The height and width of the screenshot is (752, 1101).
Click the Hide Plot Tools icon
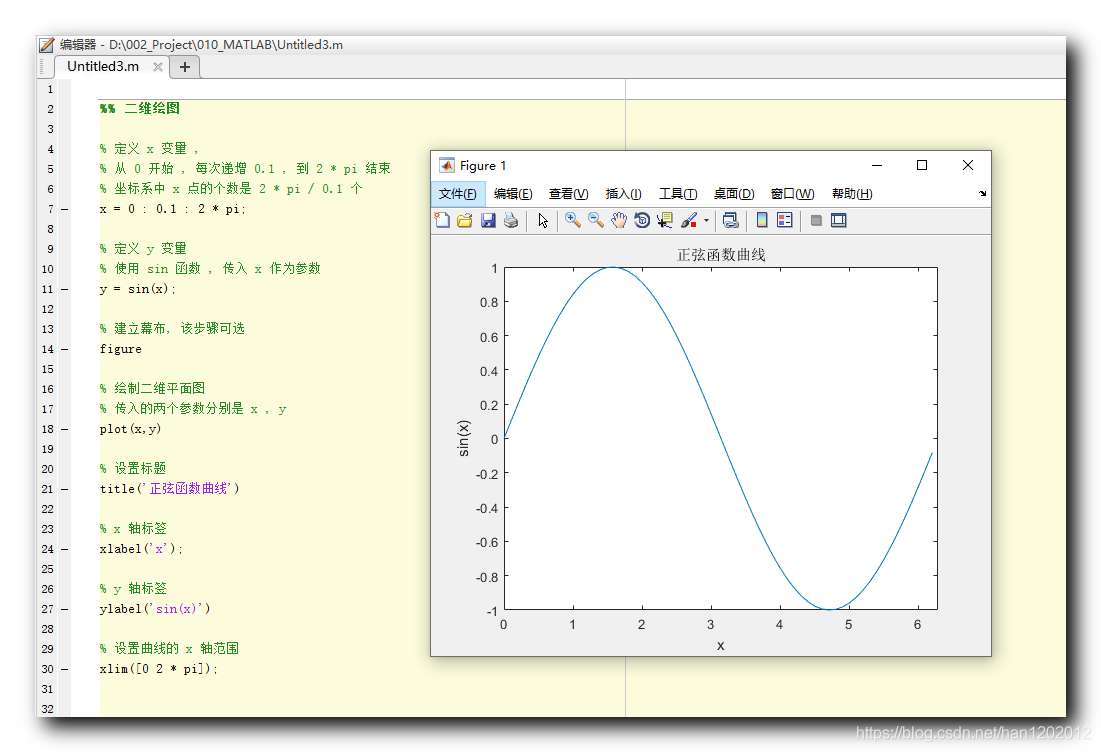[816, 220]
